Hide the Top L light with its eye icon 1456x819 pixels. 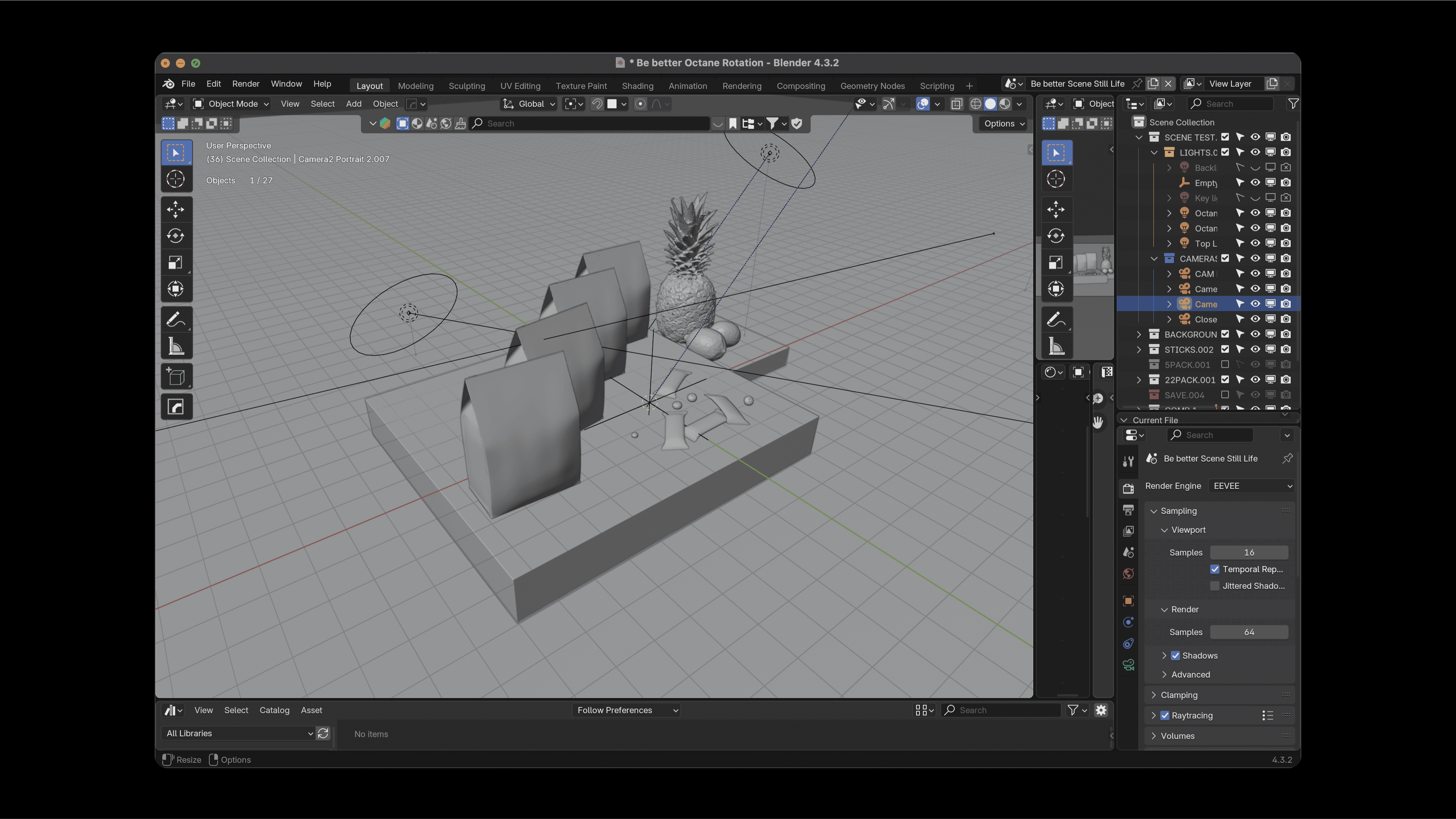pyautogui.click(x=1255, y=243)
